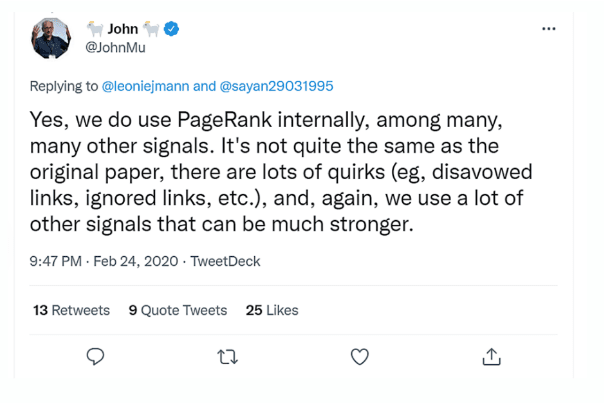Click the goat emoji before John
Image resolution: width=604 pixels, height=403 pixels.
(x=95, y=30)
